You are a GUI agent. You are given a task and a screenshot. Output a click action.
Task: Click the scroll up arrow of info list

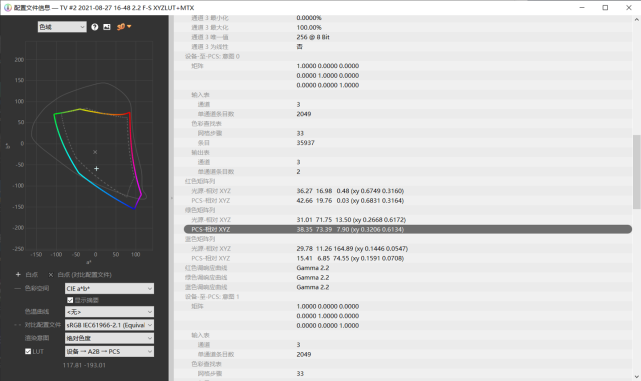pyautogui.click(x=637, y=19)
